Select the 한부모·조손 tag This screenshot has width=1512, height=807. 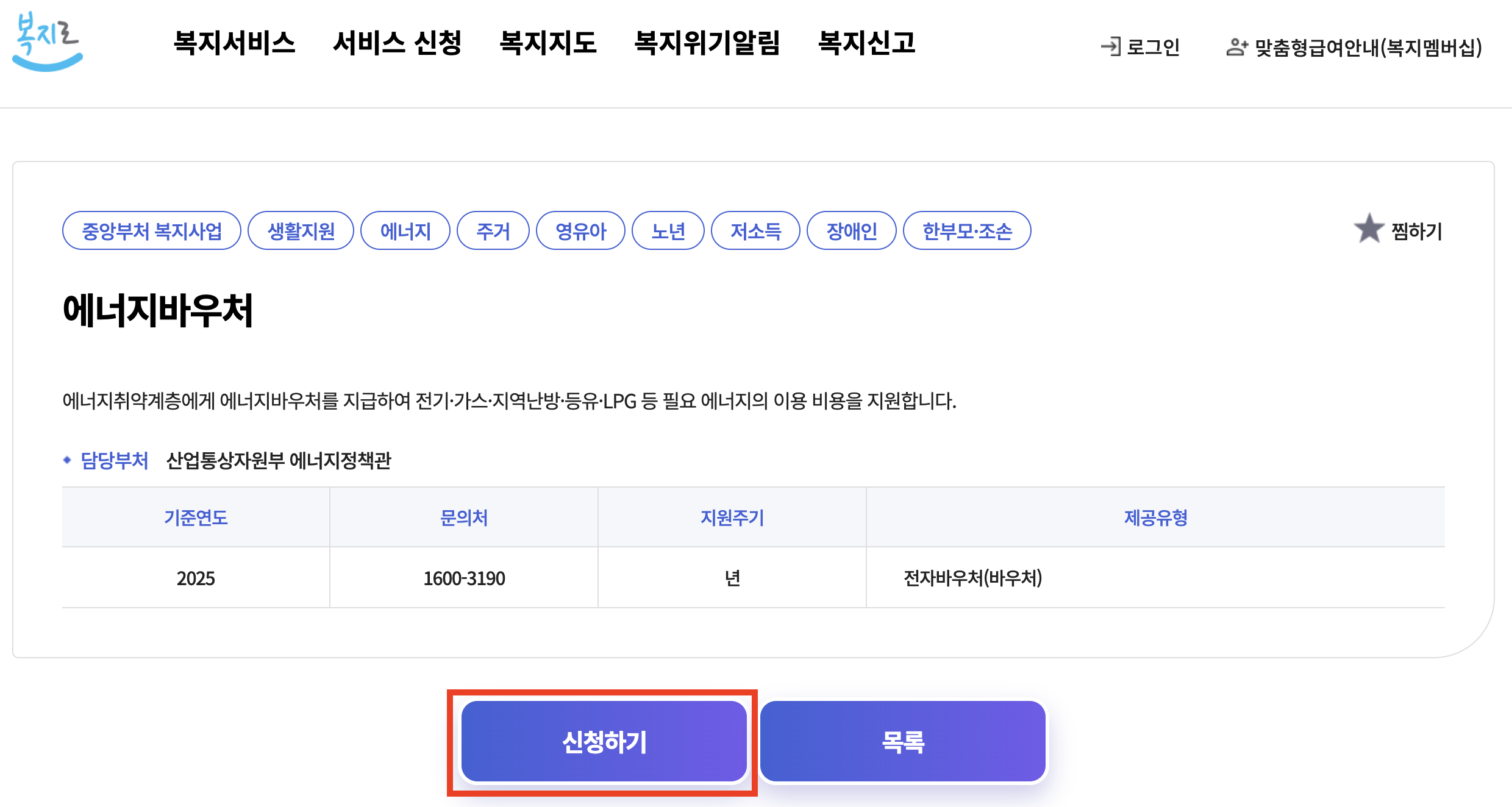[967, 231]
